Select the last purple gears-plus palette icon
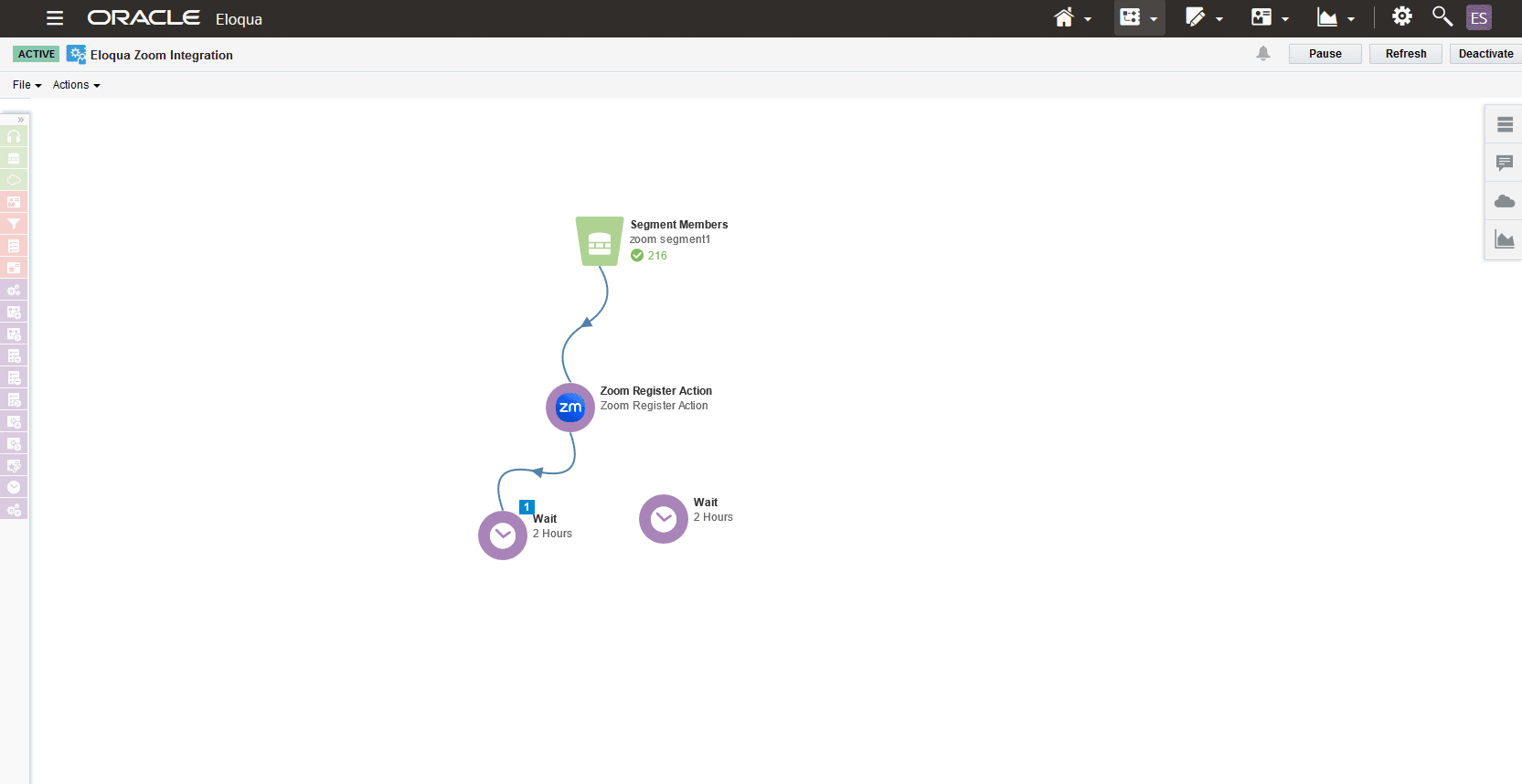This screenshot has width=1522, height=784. 14,509
